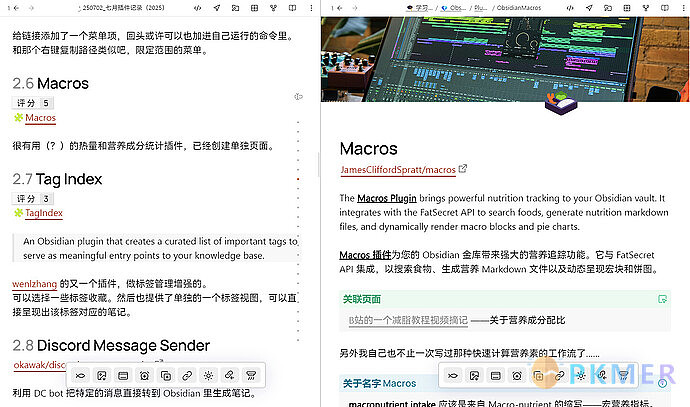Screen dimensions: 690x407
Task: Follow the wenlzhang author link
Action: 34,284
